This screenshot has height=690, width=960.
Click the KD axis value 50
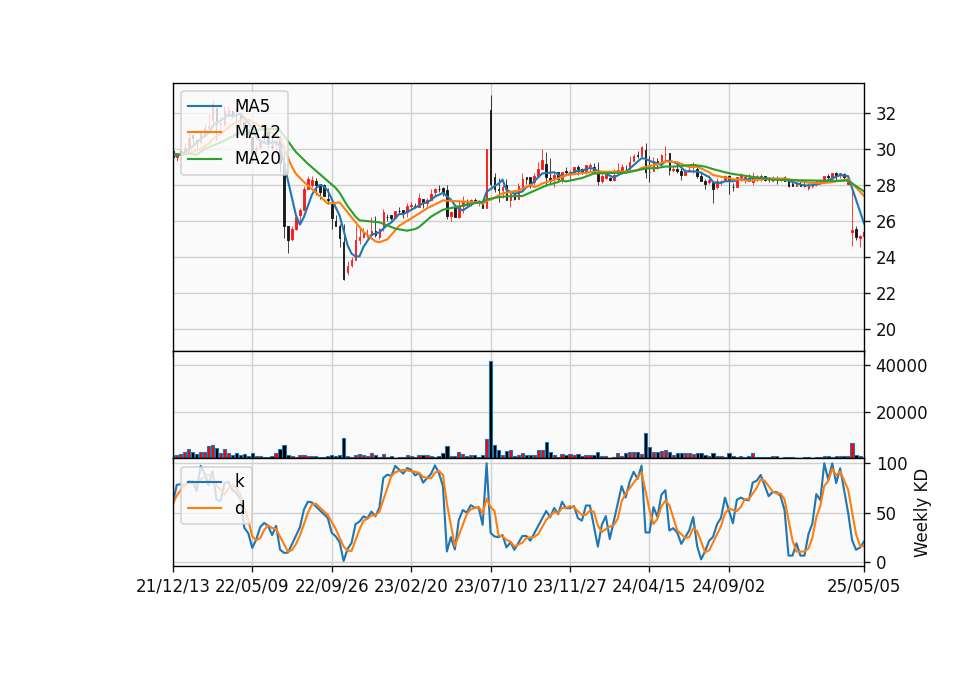(886, 514)
